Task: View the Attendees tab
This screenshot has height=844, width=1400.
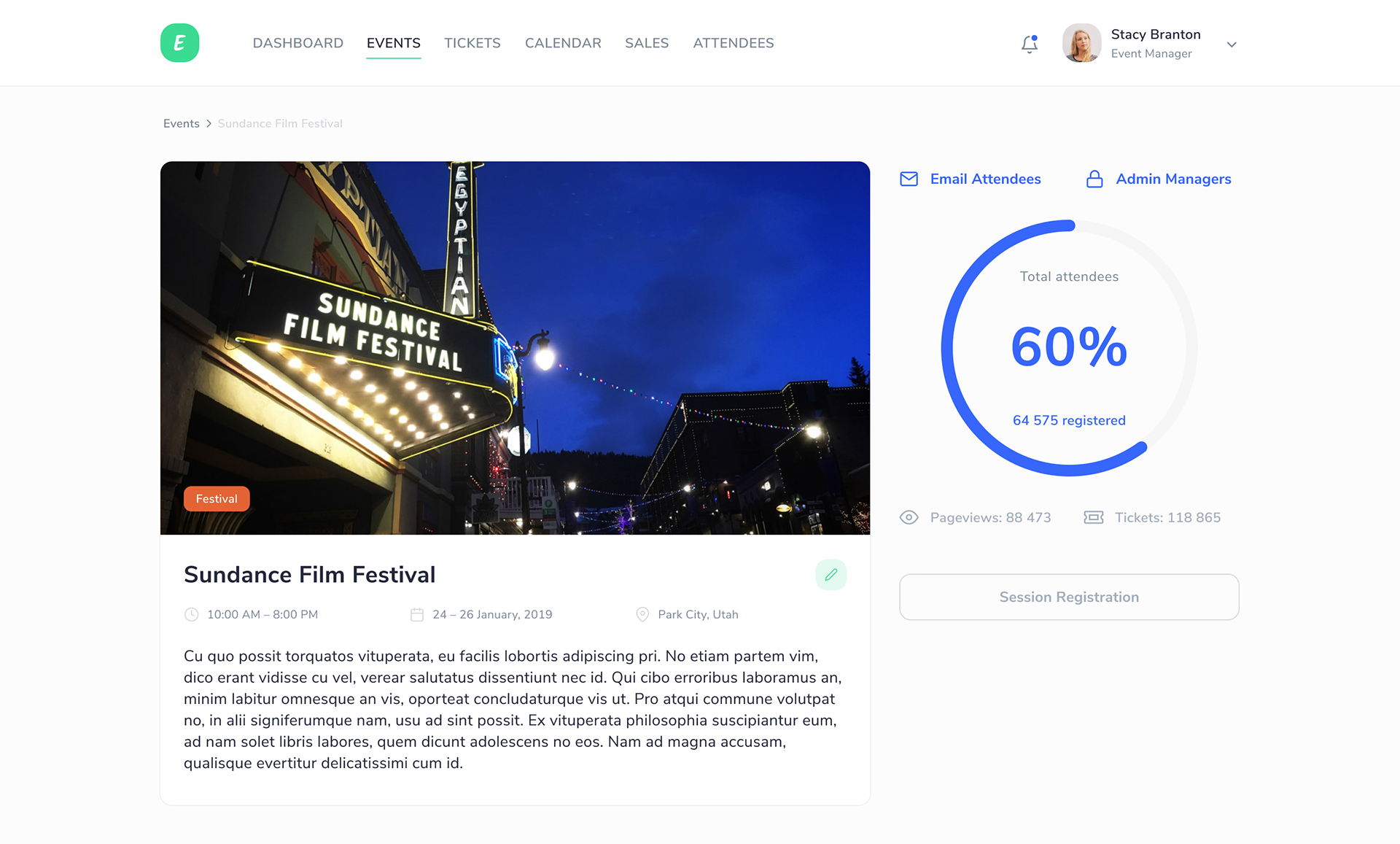Action: coord(734,43)
